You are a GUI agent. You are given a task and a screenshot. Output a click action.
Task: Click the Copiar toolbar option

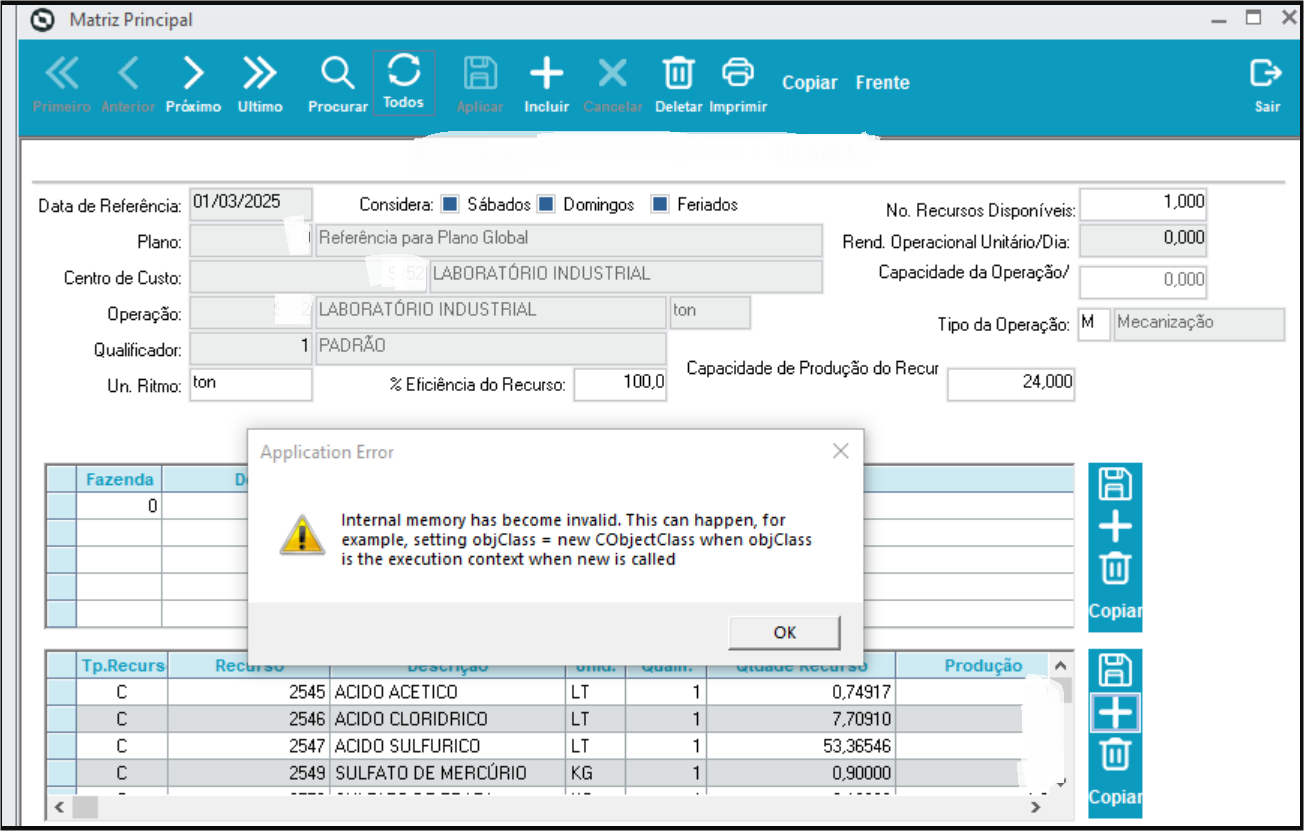[809, 83]
